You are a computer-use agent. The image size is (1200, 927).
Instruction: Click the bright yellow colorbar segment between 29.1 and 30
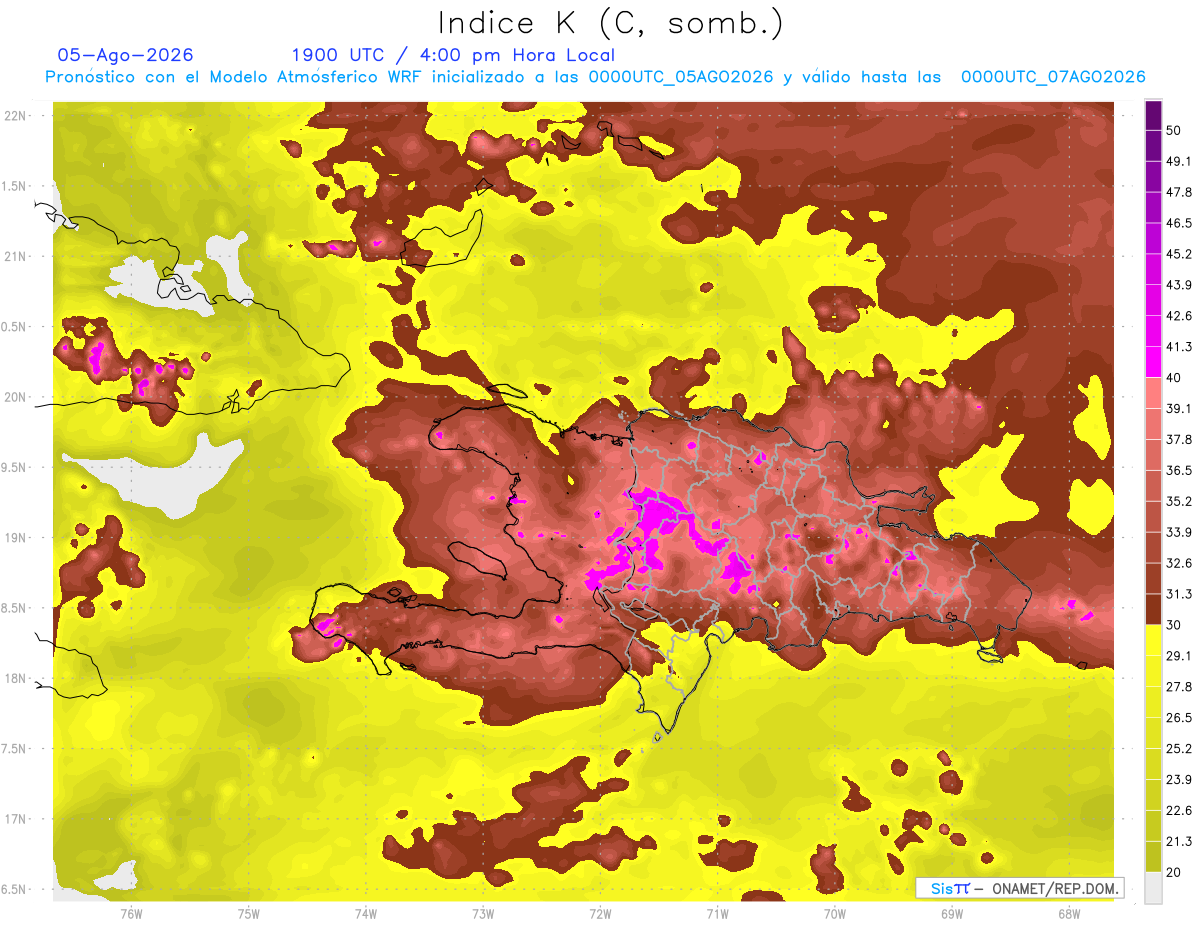1153,640
